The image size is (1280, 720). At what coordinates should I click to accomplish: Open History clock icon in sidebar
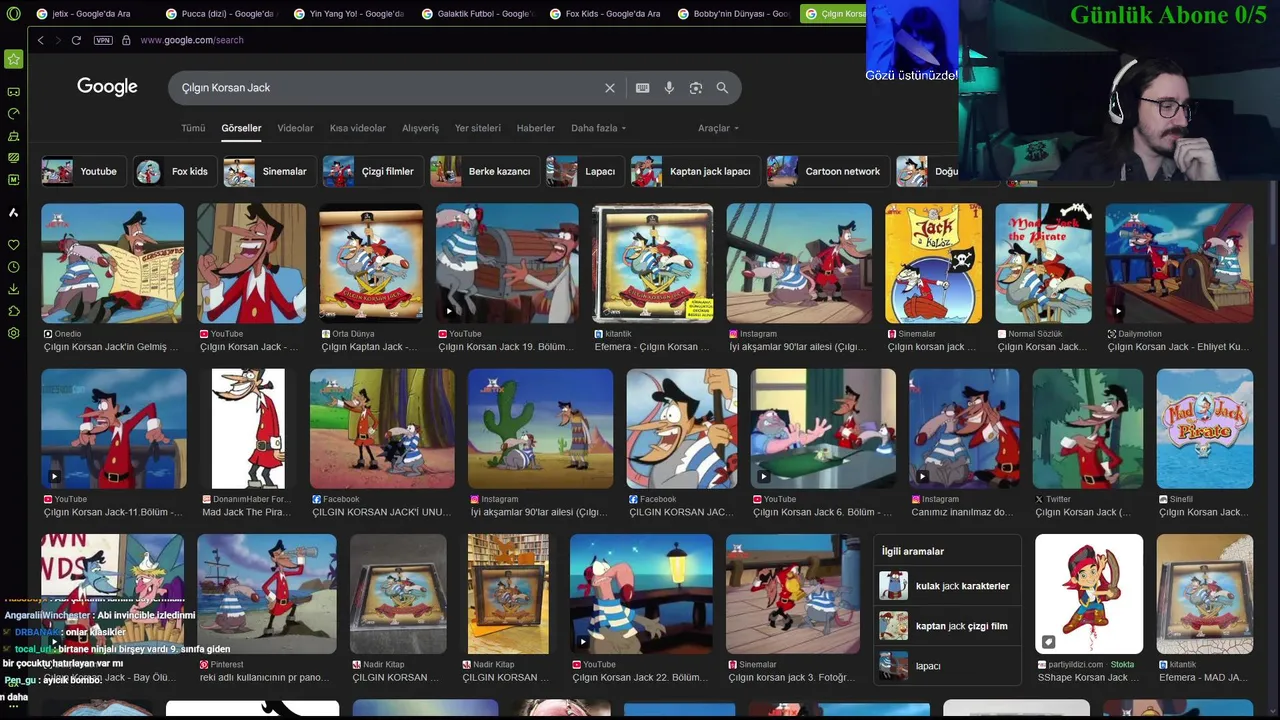[x=13, y=267]
